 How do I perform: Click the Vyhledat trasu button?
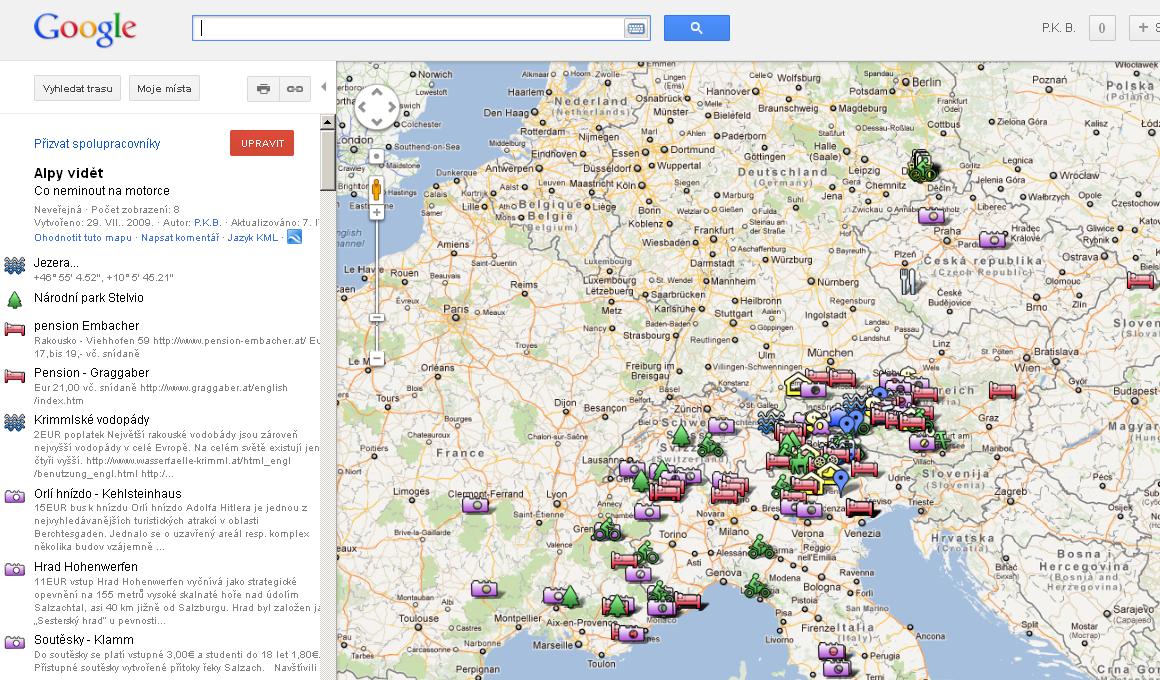coord(78,88)
